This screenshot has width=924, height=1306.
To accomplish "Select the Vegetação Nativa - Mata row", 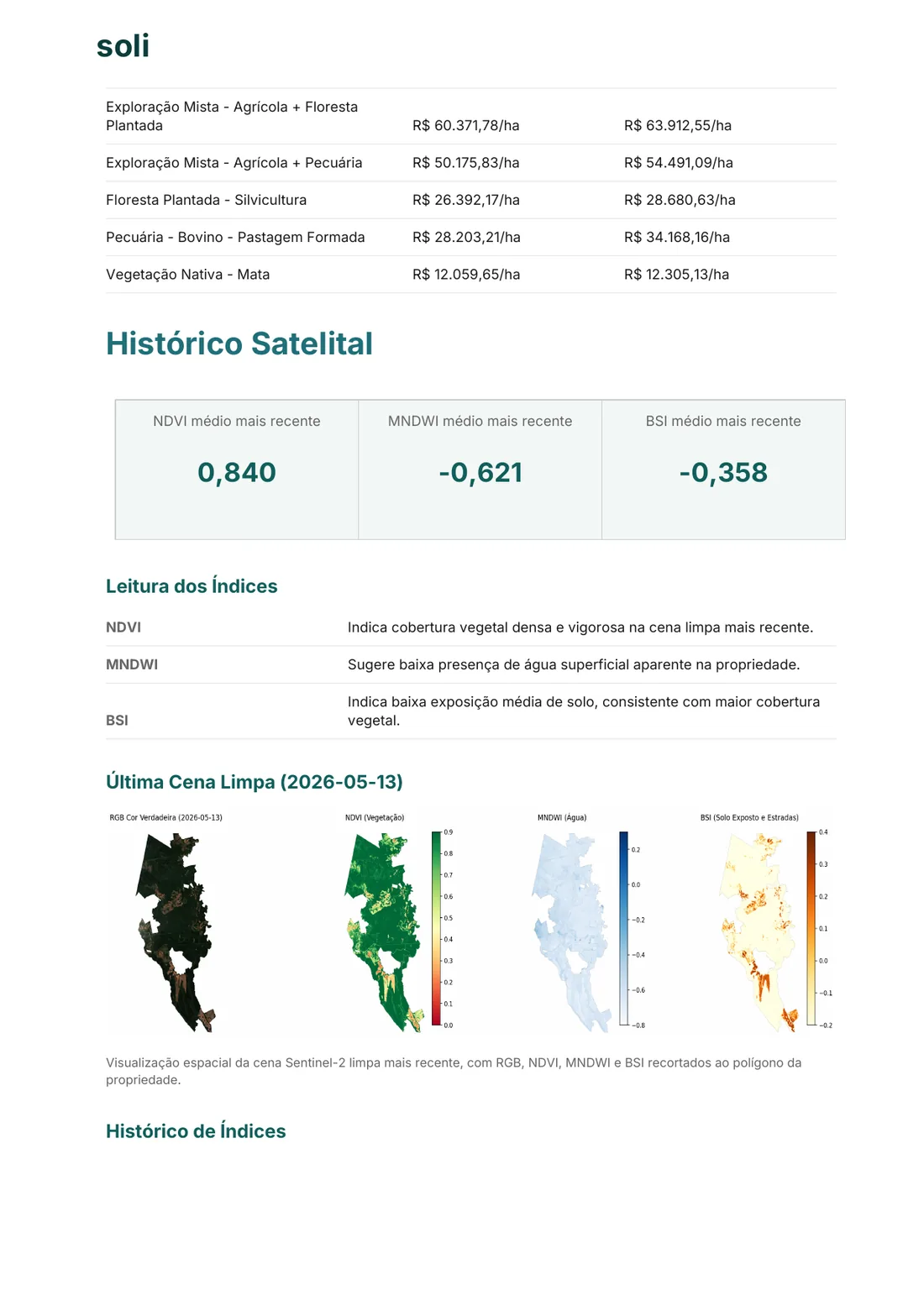I will point(471,275).
